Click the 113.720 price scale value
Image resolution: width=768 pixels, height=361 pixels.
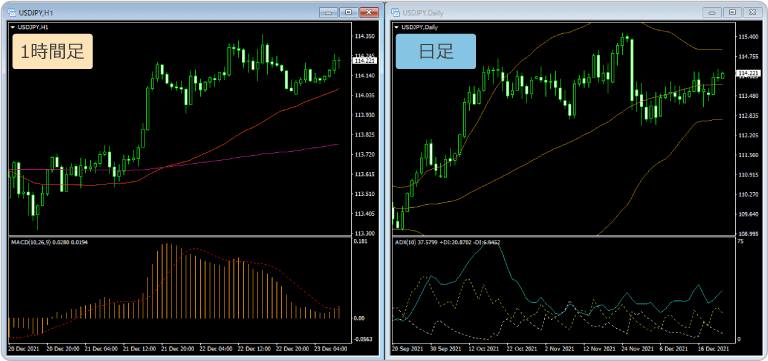point(364,154)
